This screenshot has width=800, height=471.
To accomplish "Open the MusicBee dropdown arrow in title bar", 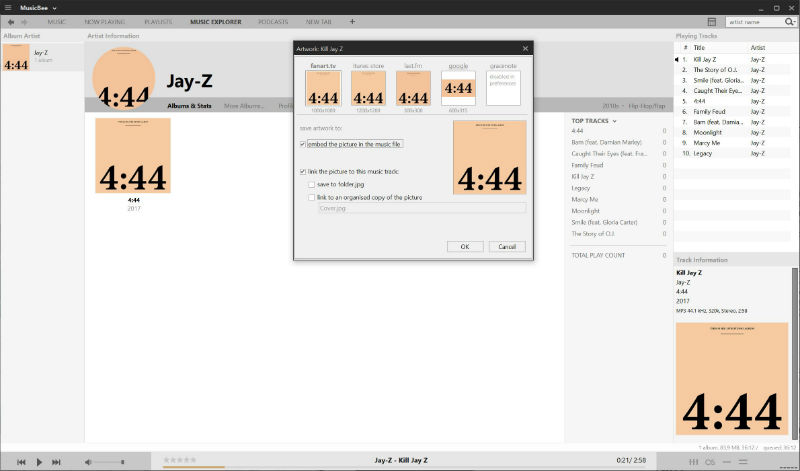I will (x=55, y=8).
